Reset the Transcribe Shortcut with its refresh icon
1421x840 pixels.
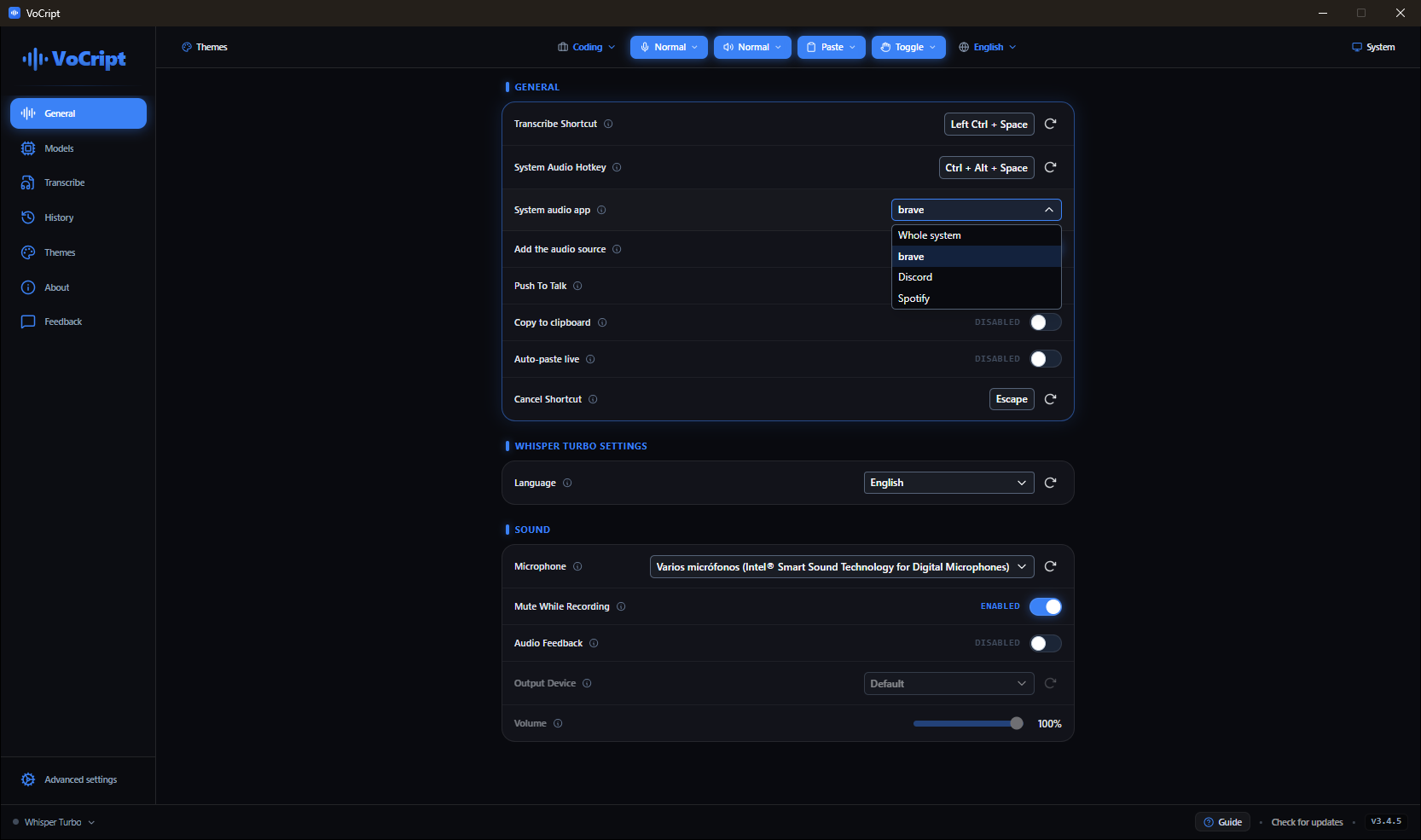coord(1051,124)
